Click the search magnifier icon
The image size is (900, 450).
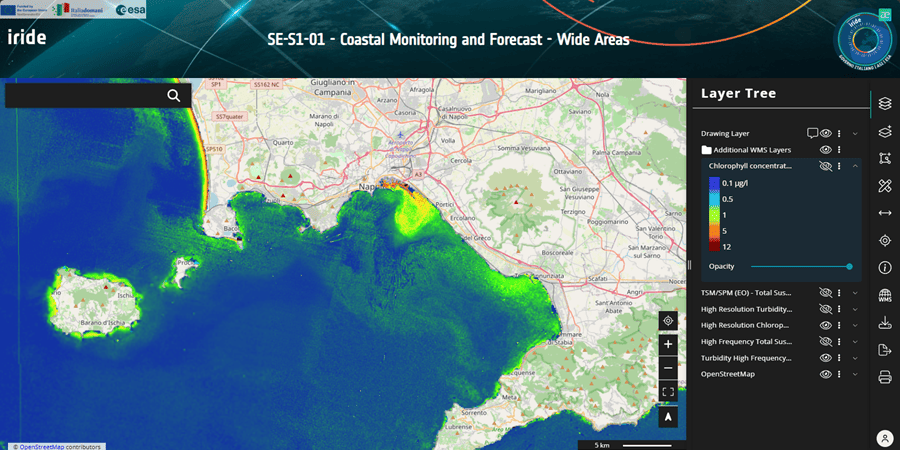pos(174,95)
